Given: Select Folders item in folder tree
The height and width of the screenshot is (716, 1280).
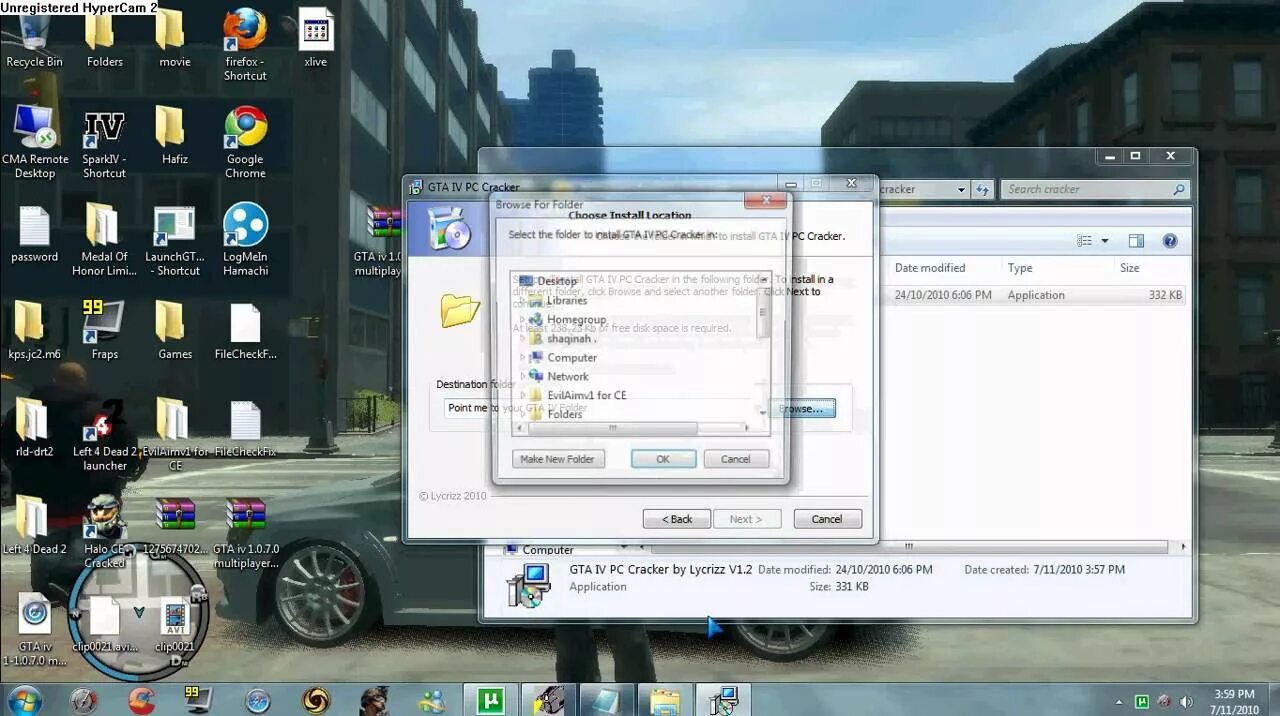Looking at the screenshot, I should point(564,414).
